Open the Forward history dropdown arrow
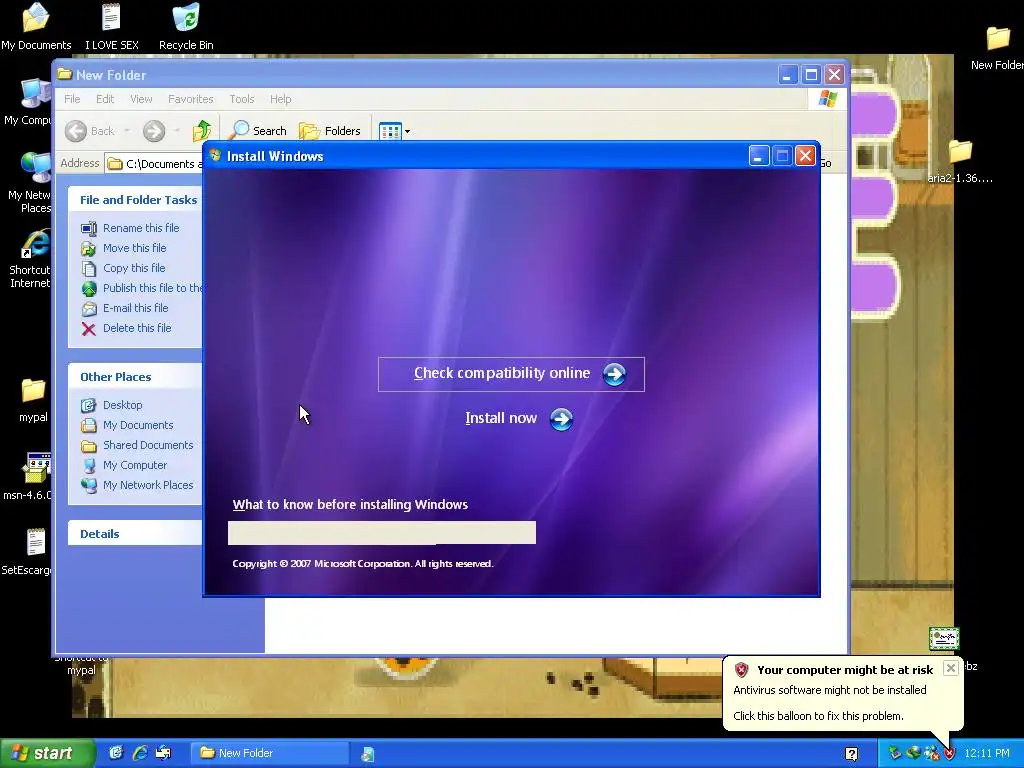 click(176, 131)
